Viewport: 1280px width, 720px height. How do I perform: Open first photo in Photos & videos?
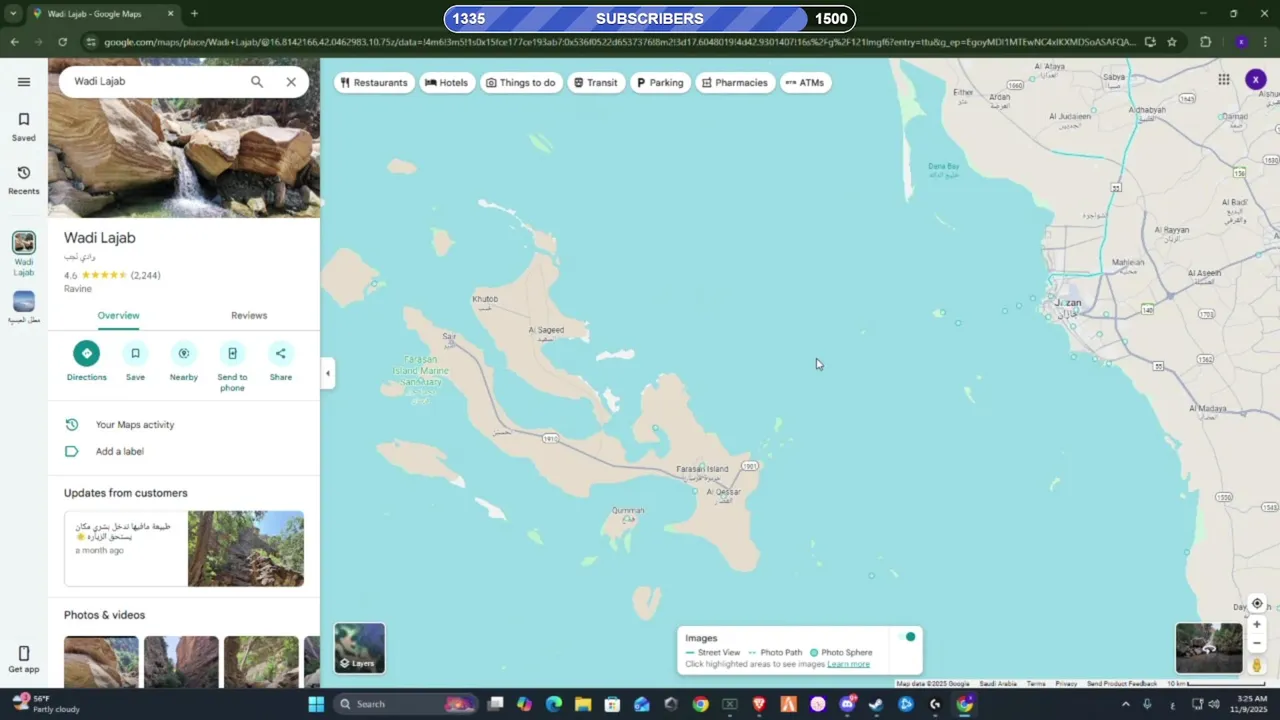(101, 662)
